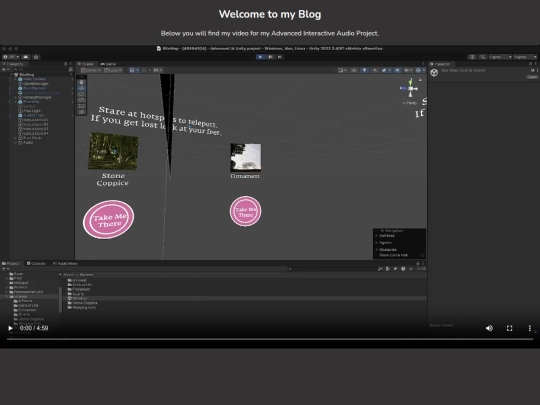Select the Rect tool in the scene overlay
540x405 pixels.
click(82, 106)
